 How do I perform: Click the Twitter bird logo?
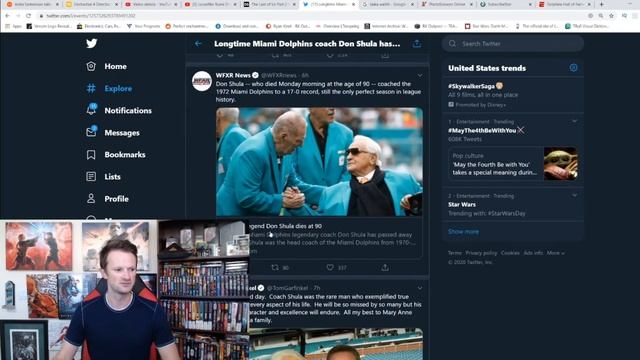coord(91,43)
